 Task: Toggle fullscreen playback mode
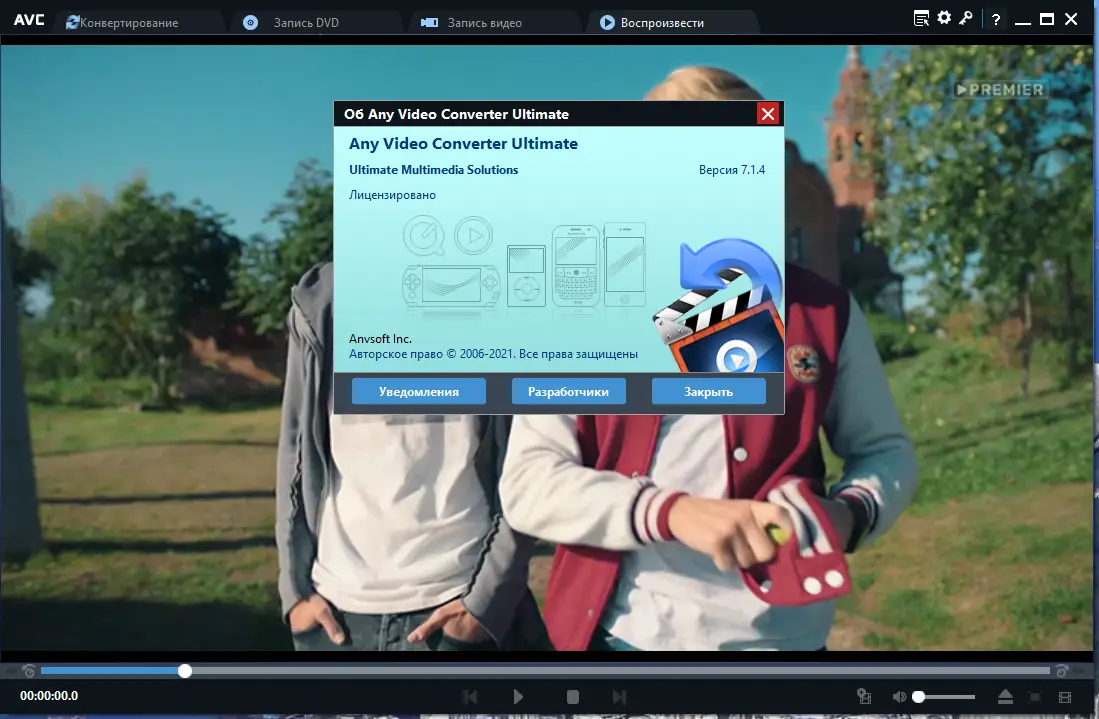pyautogui.click(x=1033, y=696)
